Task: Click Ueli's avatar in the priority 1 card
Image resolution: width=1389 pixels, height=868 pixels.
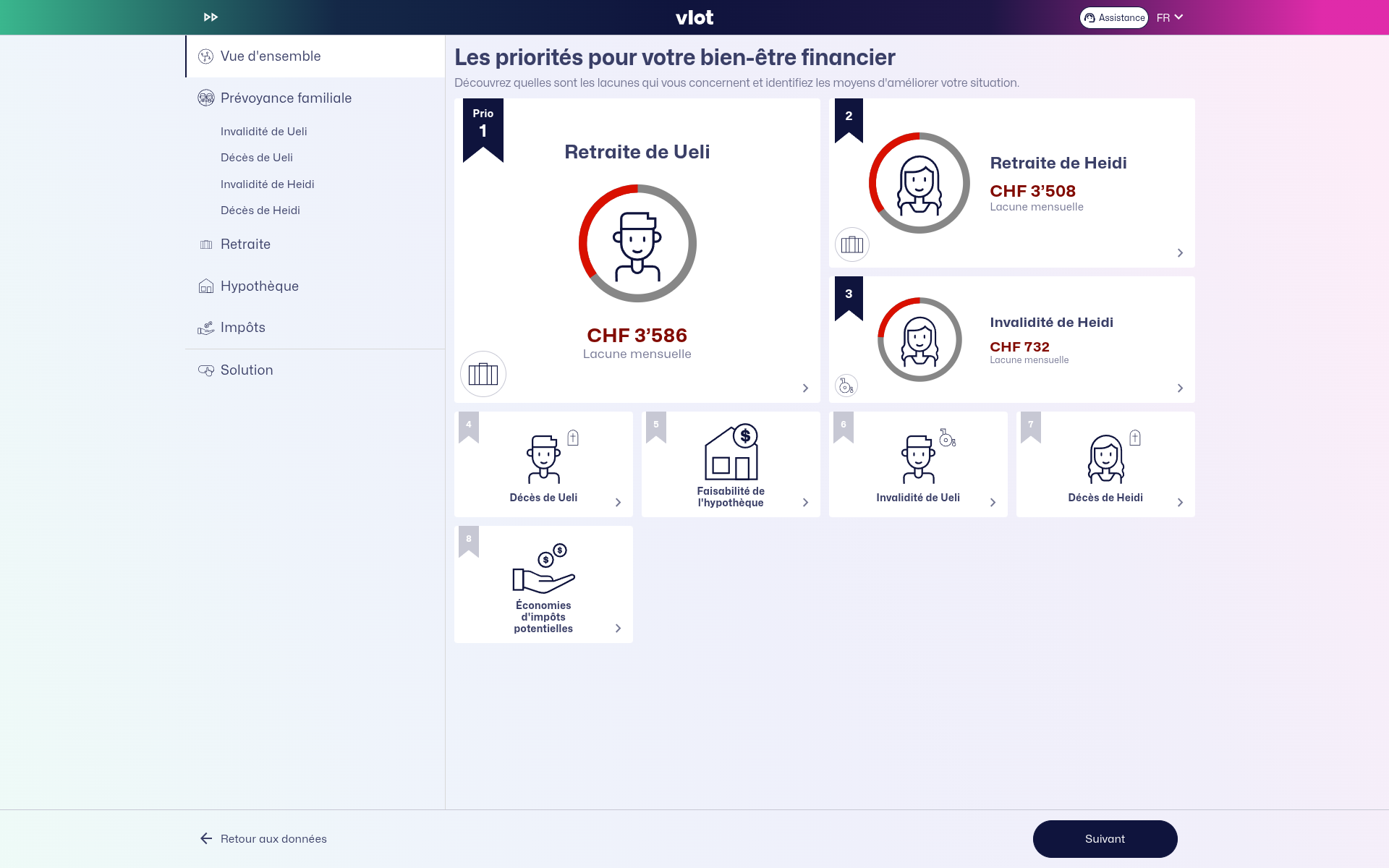Action: 637,244
